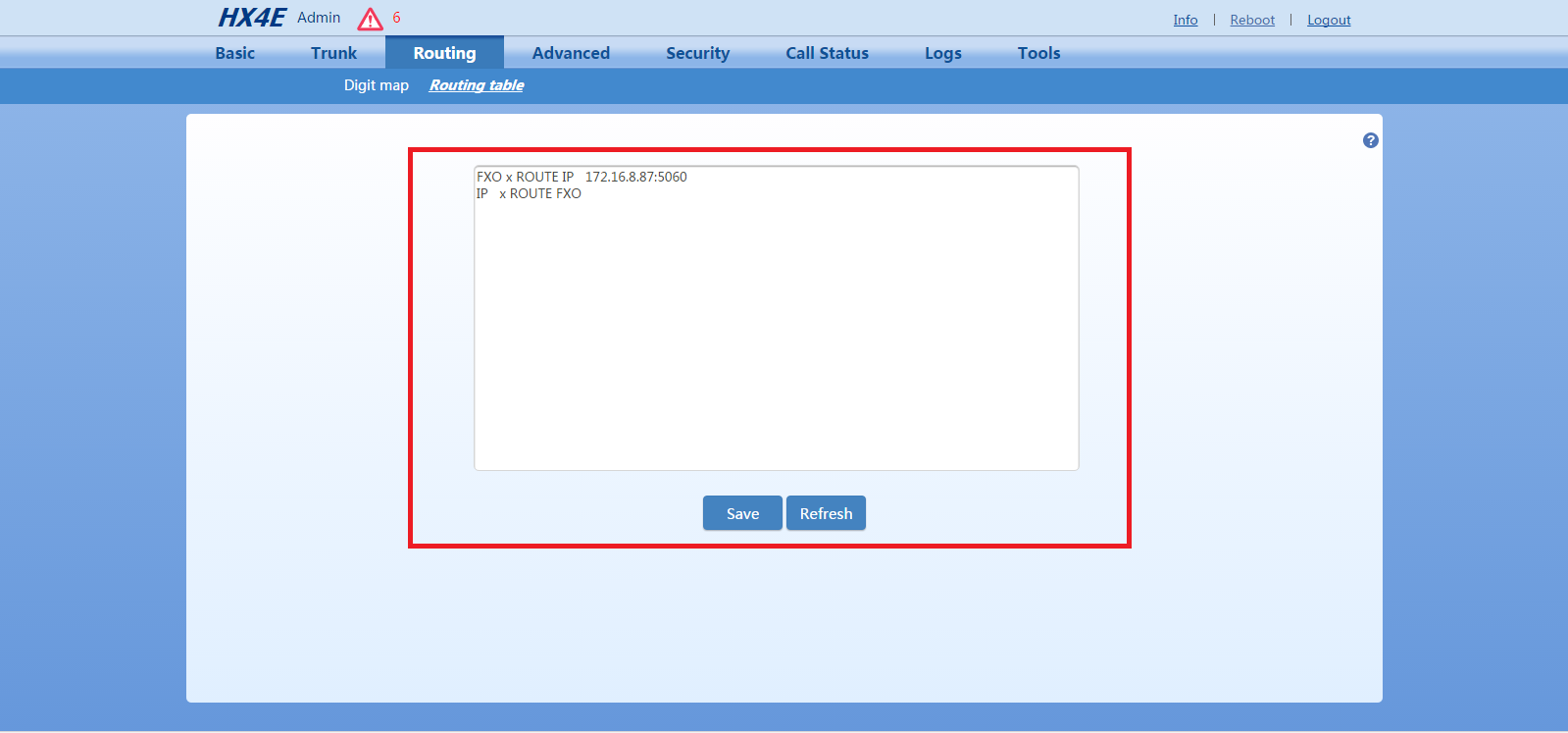Select the Routing table submenu item
Image resolution: width=1568 pixels, height=733 pixels.
(477, 85)
